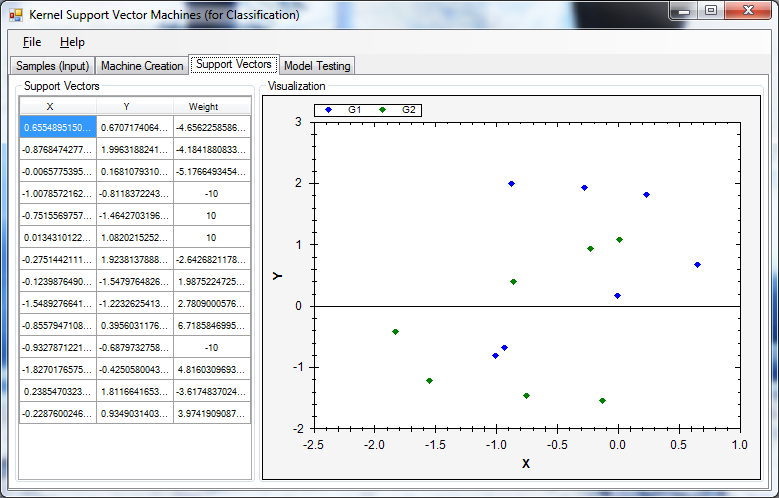Click the last row weight 3.9741909087
This screenshot has width=779, height=498.
point(211,413)
